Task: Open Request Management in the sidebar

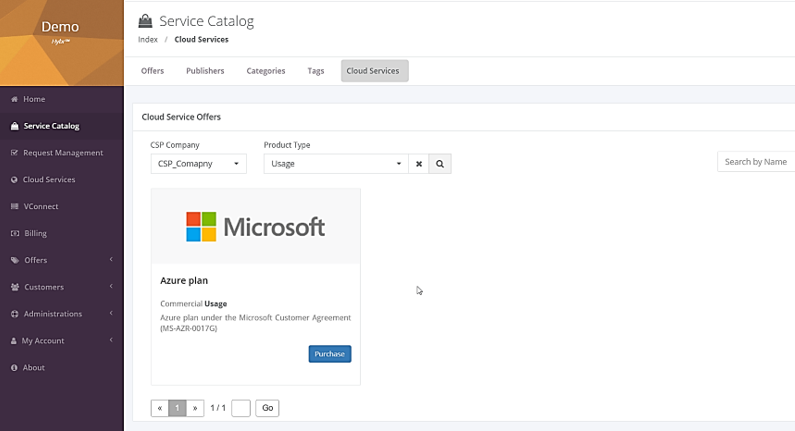Action: tap(62, 153)
